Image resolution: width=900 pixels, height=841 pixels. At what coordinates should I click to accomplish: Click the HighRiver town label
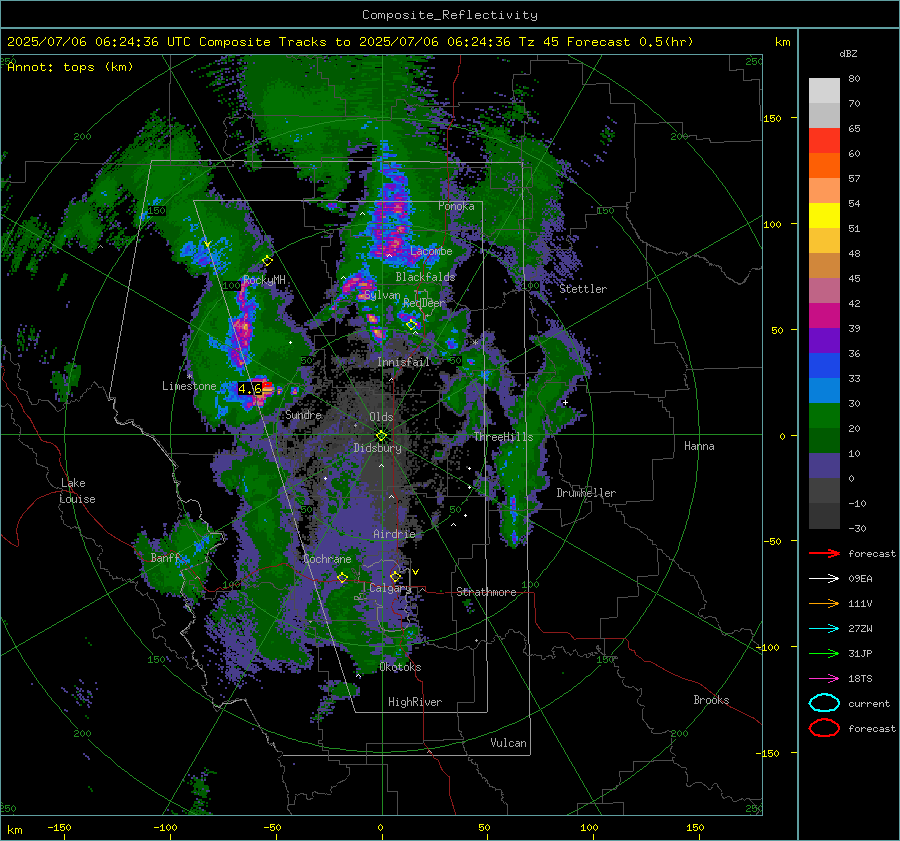(x=415, y=702)
